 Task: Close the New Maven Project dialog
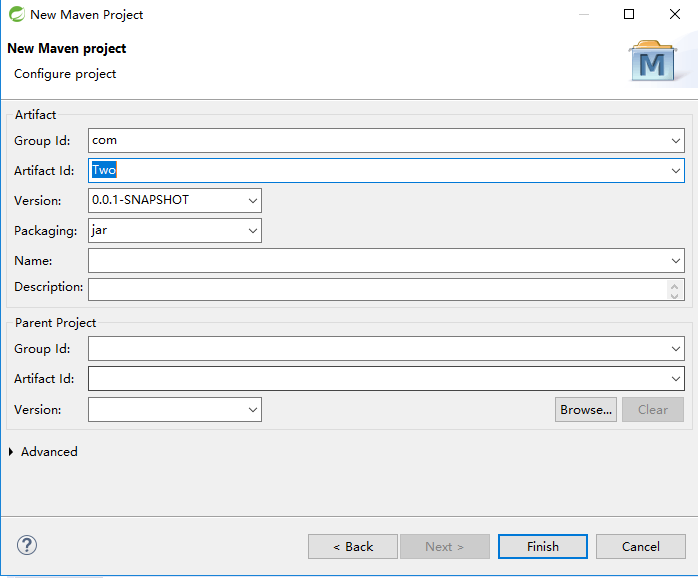point(675,14)
